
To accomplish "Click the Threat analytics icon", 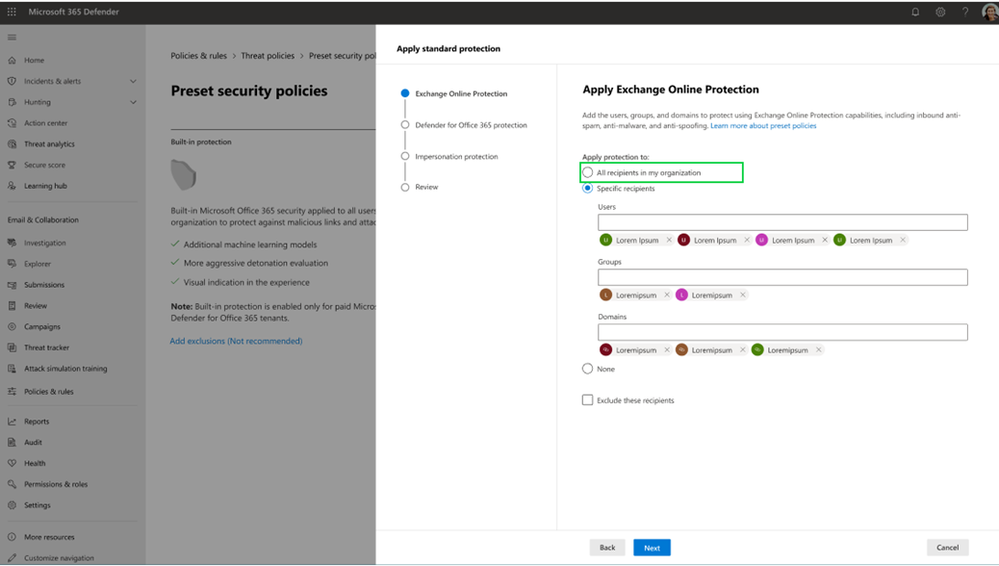I will [x=11, y=144].
